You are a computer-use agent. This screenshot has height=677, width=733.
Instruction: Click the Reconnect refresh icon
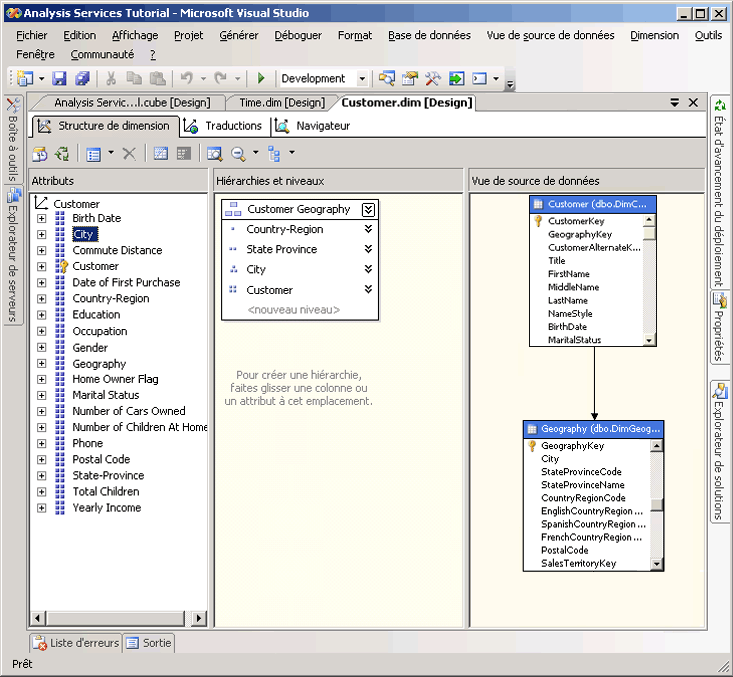click(x=62, y=153)
